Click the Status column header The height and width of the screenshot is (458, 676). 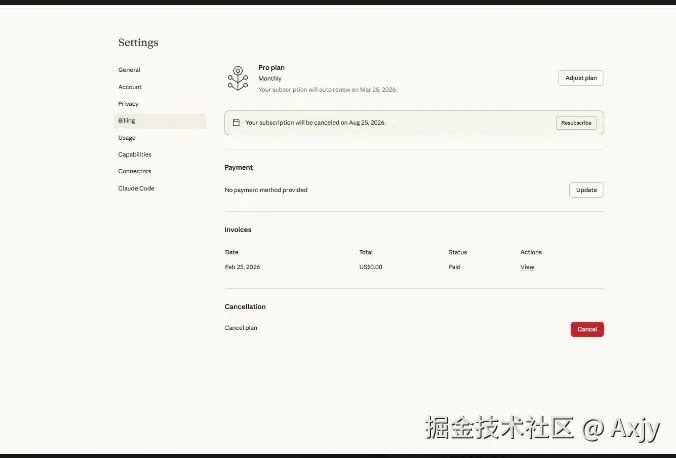458,252
